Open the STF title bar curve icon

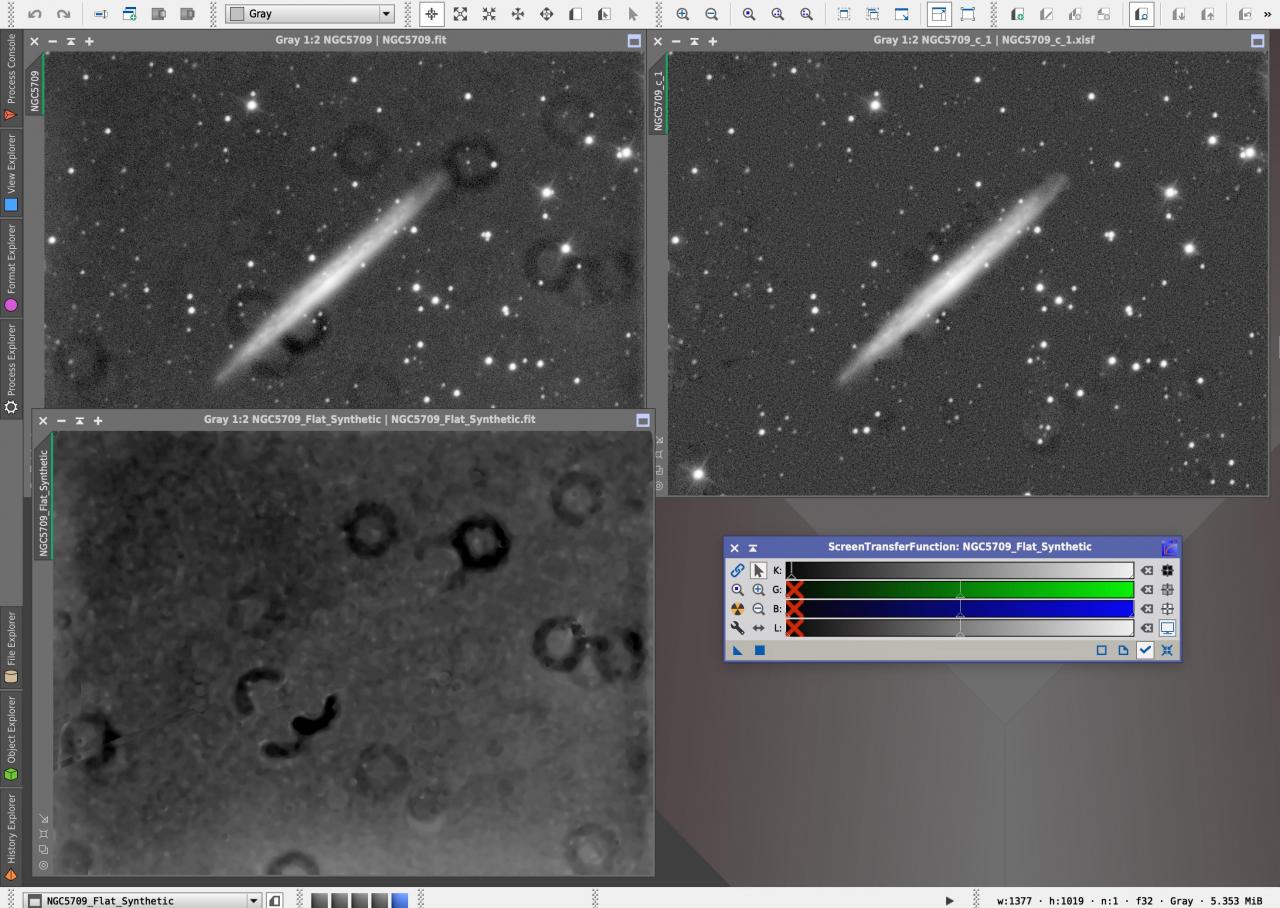[x=1169, y=548]
